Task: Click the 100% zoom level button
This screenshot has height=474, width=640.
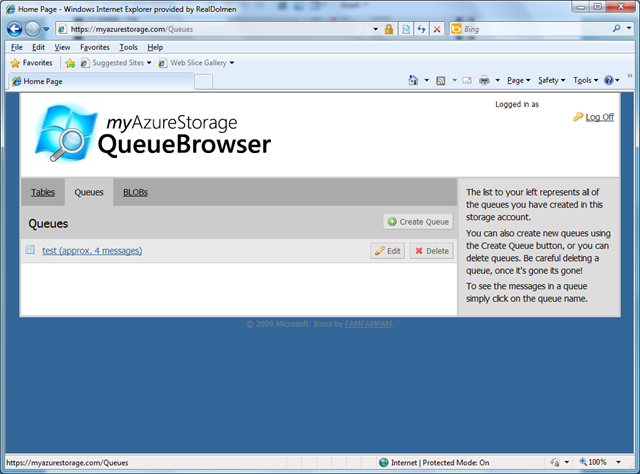Action: (x=593, y=462)
